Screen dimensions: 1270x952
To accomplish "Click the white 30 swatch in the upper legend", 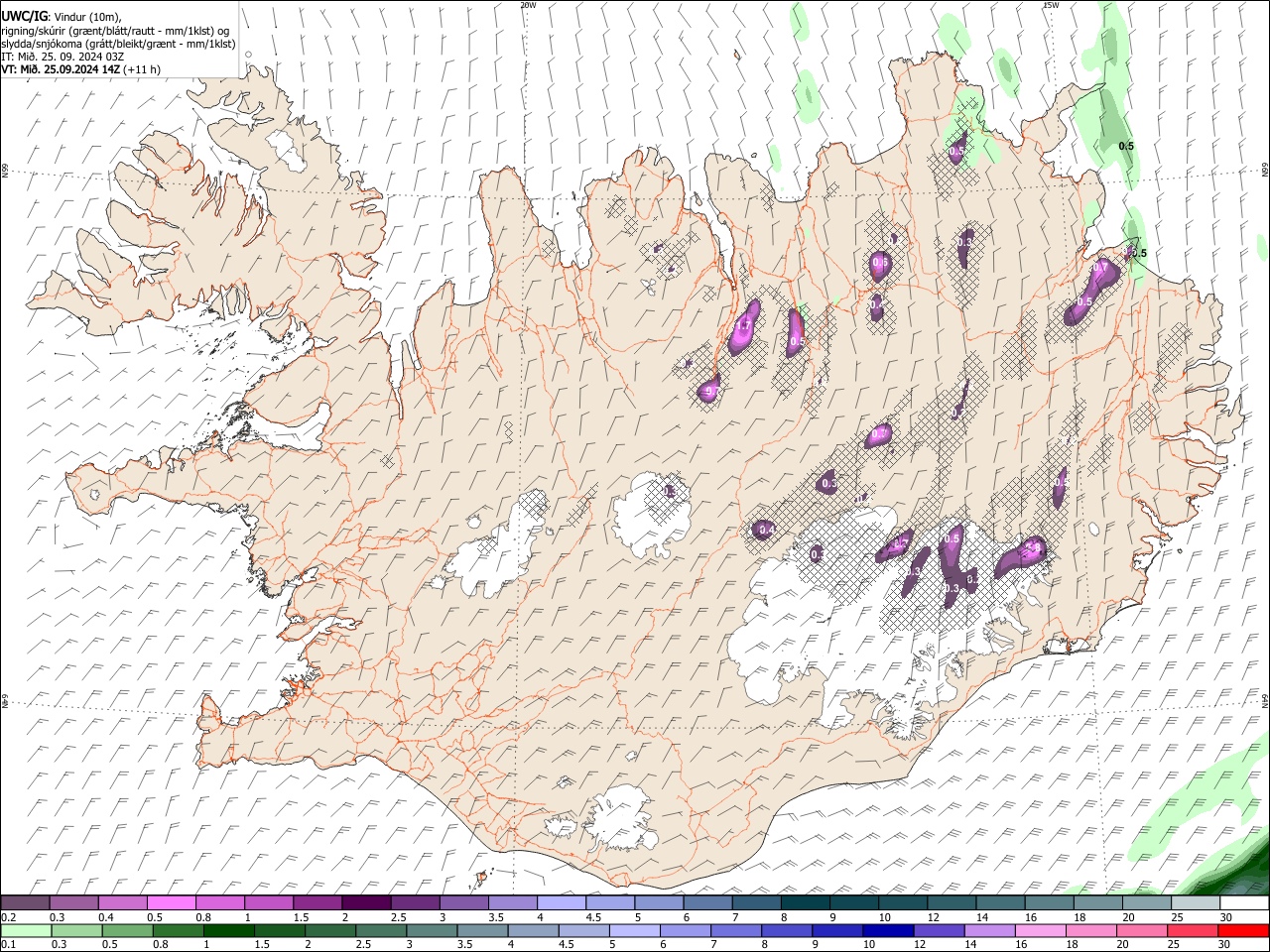I will (x=1245, y=902).
